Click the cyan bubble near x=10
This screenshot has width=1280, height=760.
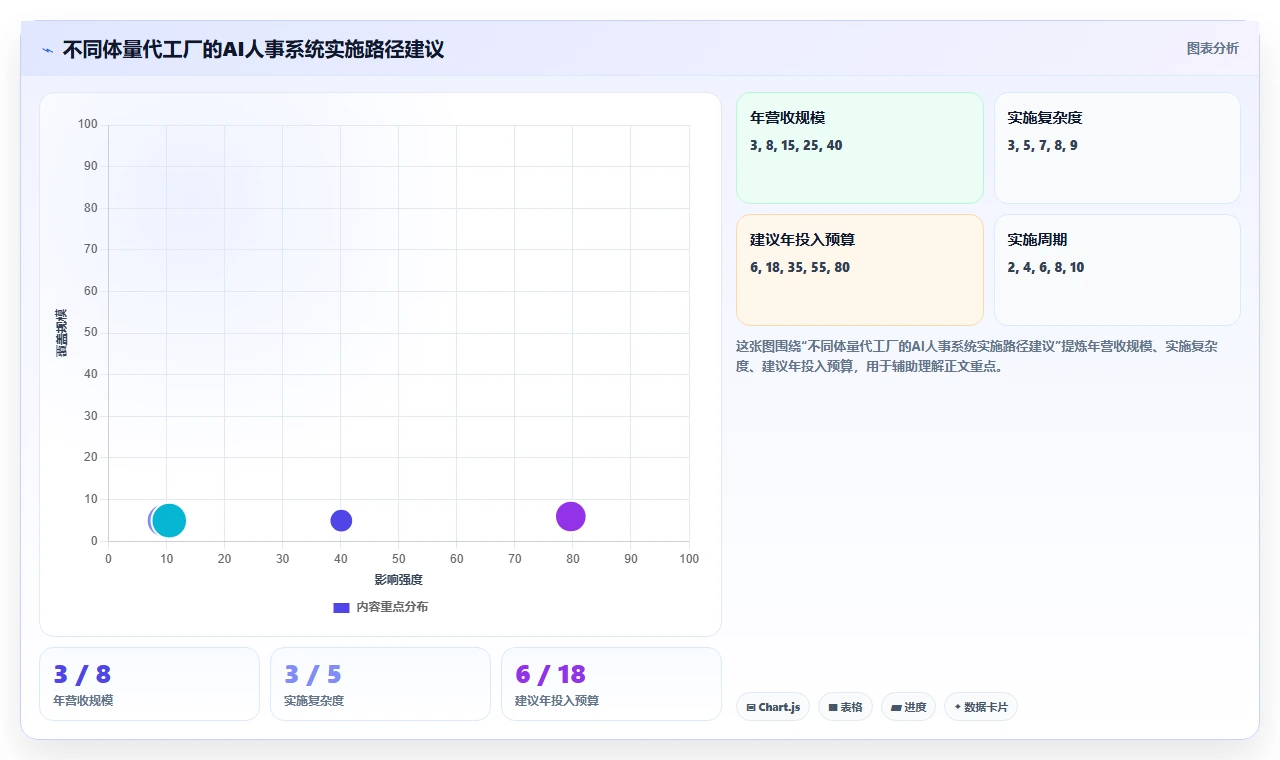tap(169, 520)
